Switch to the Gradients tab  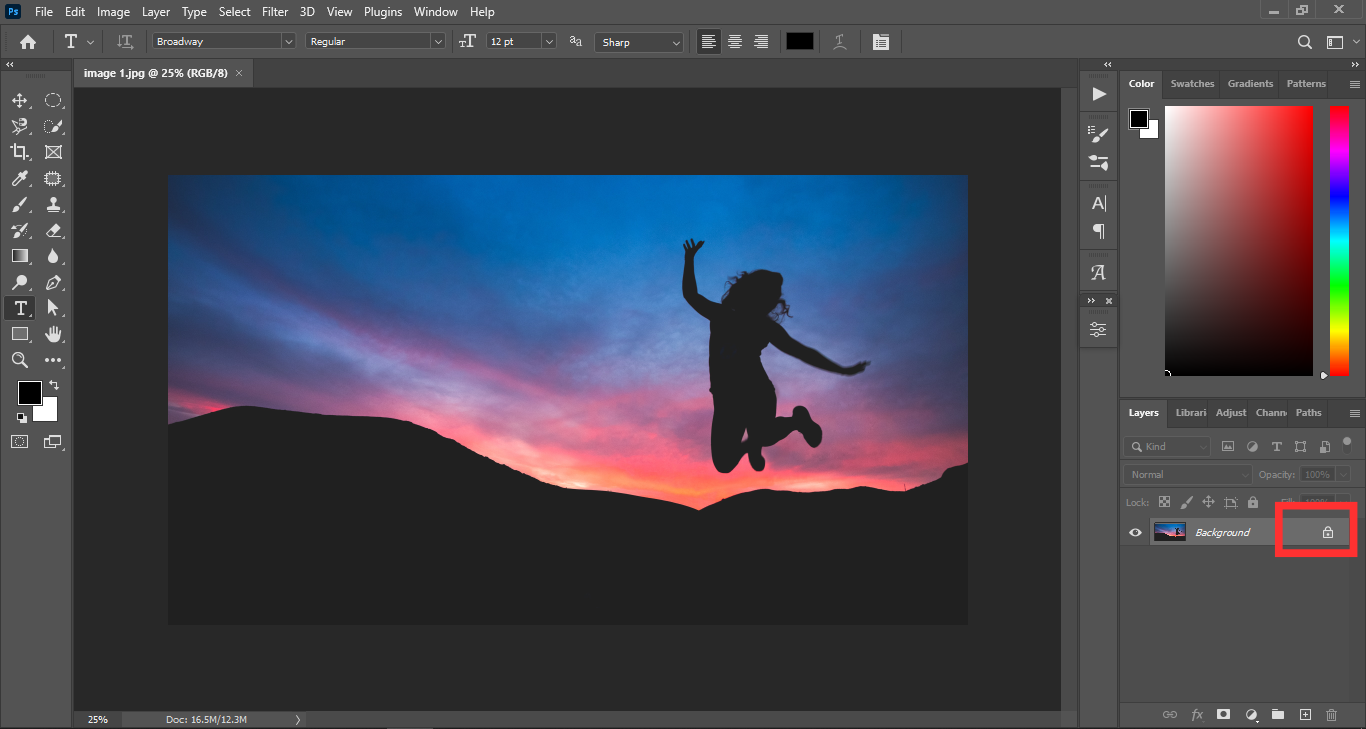(x=1250, y=84)
